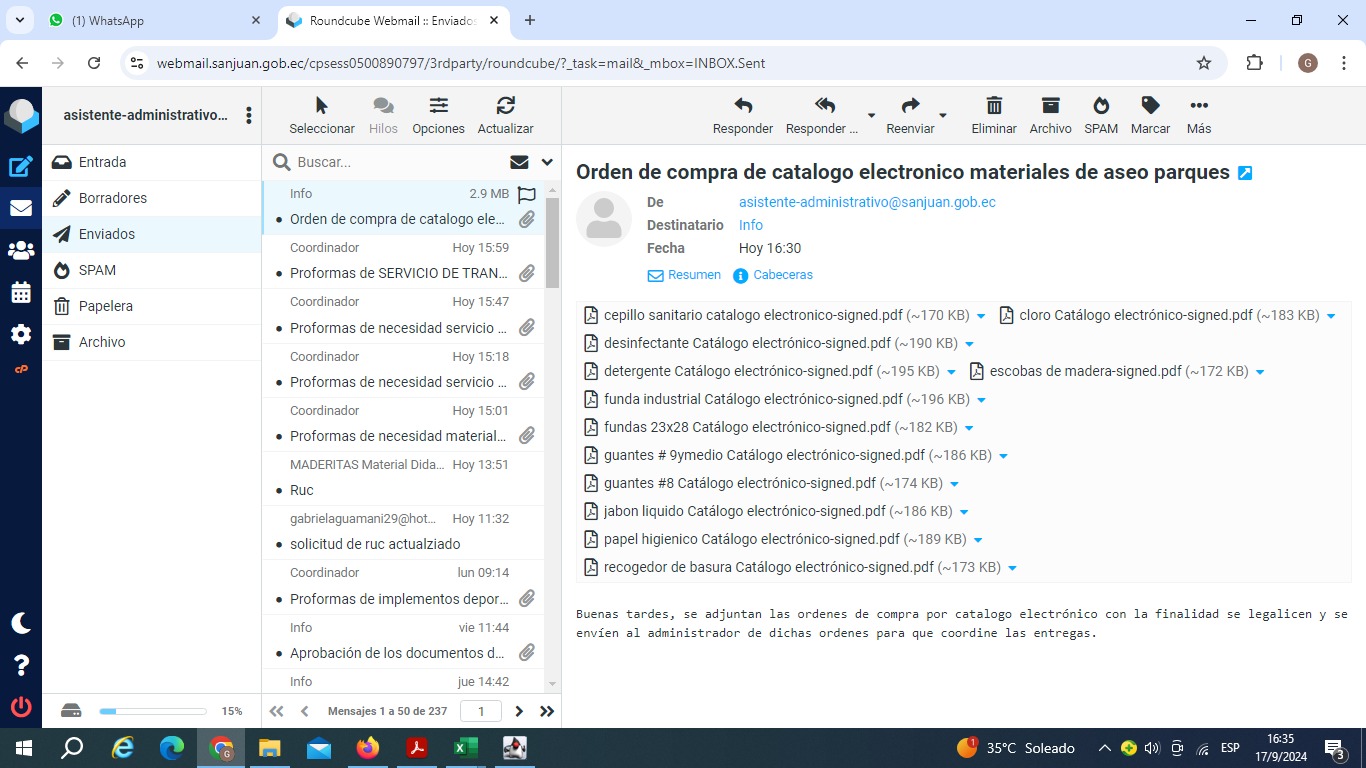The width and height of the screenshot is (1366, 768).
Task: Toggle dark mode moon icon
Action: pyautogui.click(x=21, y=623)
